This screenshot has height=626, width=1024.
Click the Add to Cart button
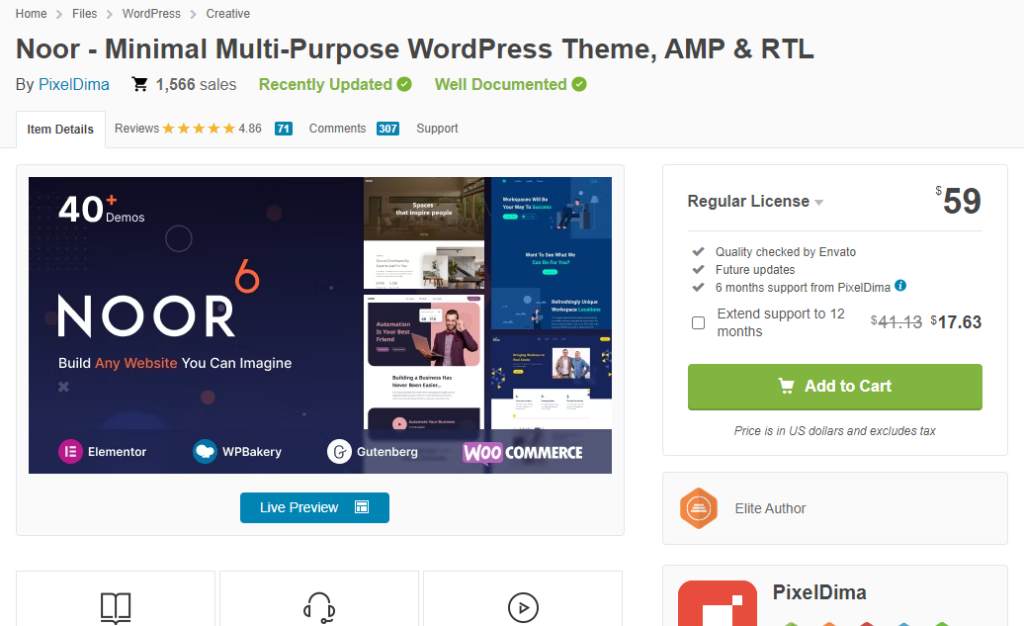[x=835, y=386]
